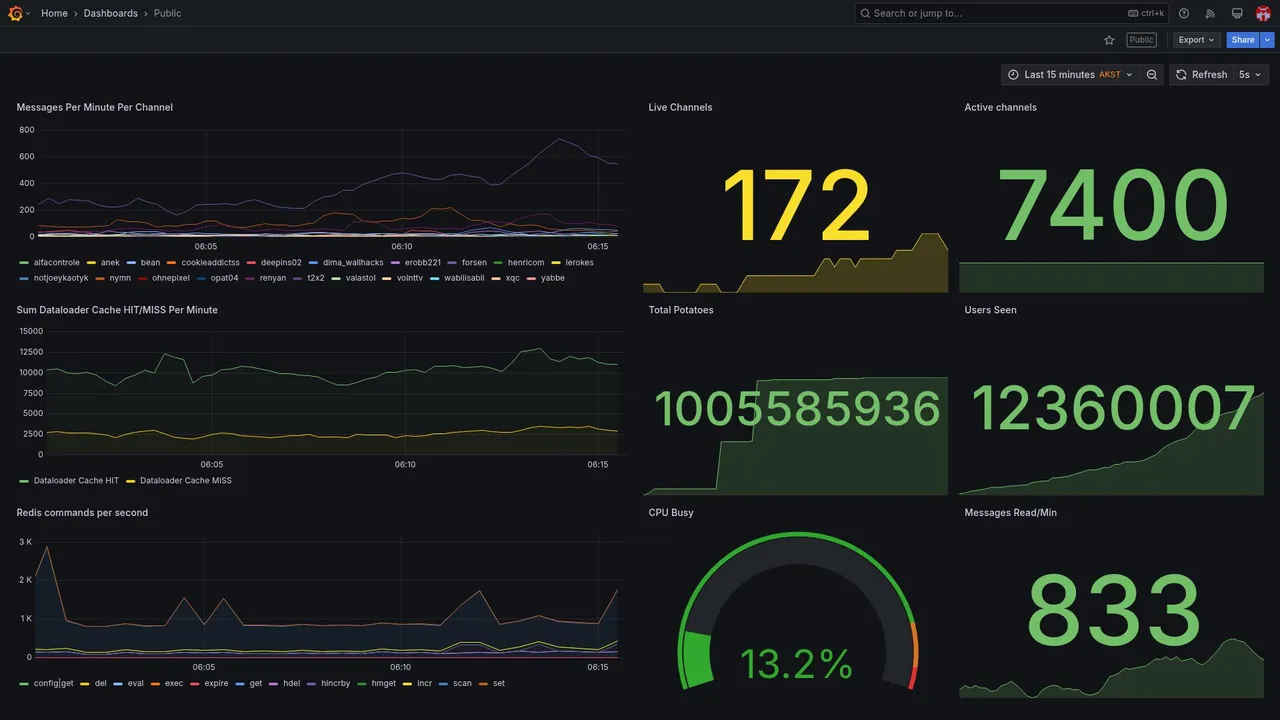The image size is (1280, 720).
Task: Toggle forsen series in legend
Action: click(474, 263)
